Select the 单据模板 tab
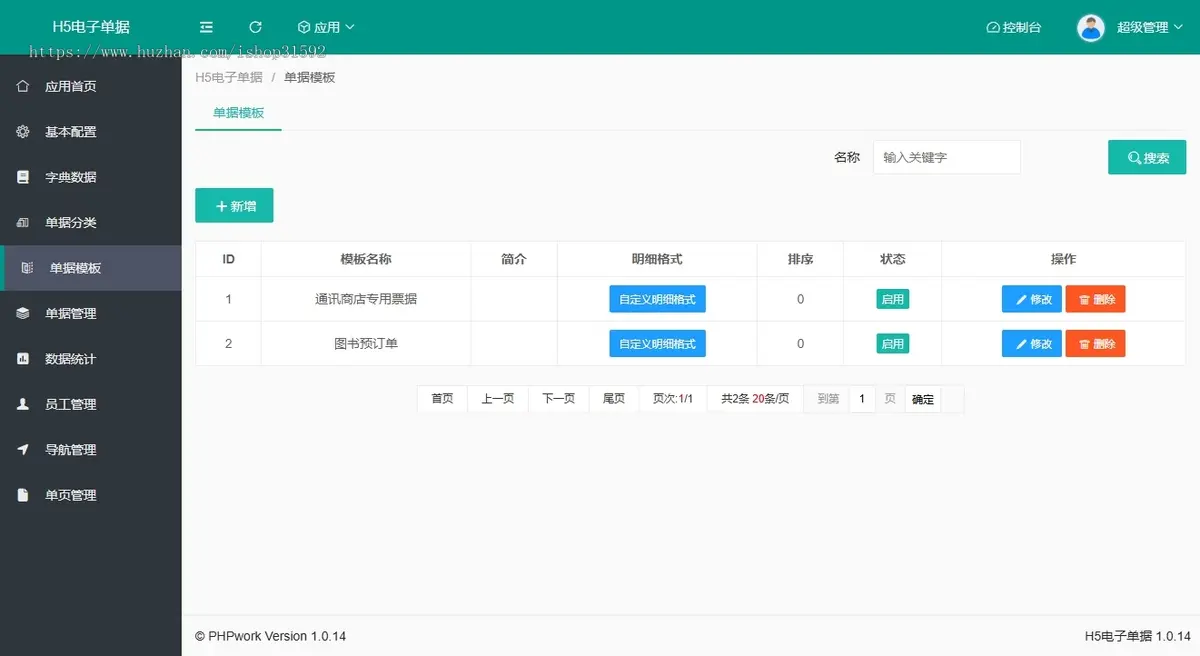 (x=238, y=113)
